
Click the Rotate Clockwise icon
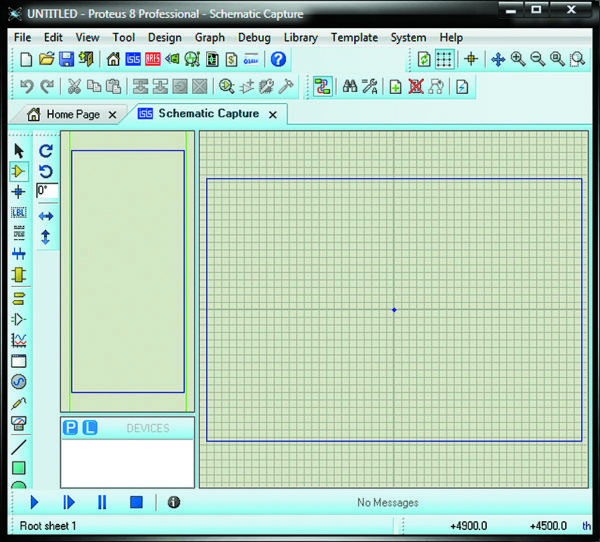(46, 151)
